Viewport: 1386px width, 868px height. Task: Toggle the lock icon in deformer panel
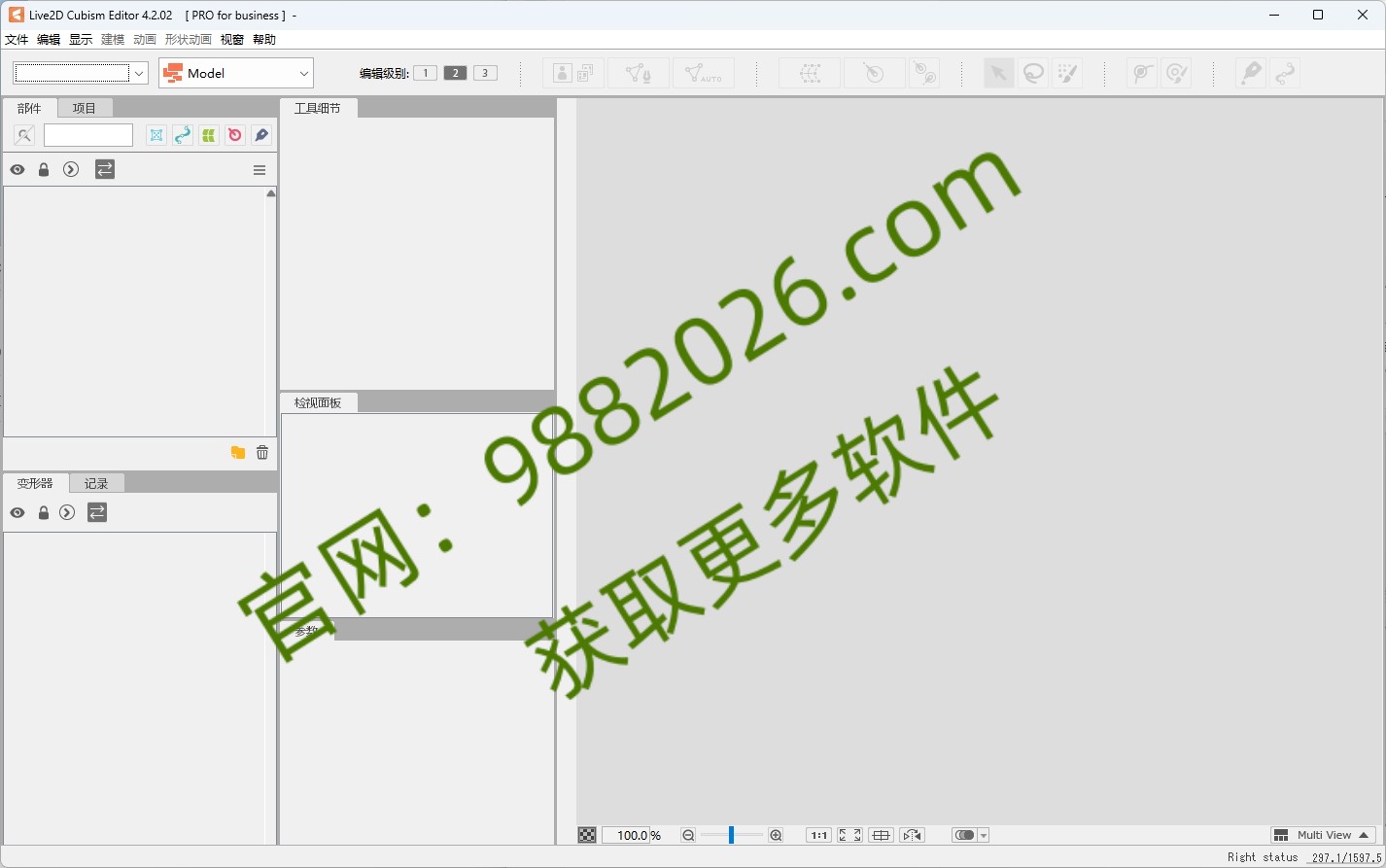coord(44,512)
